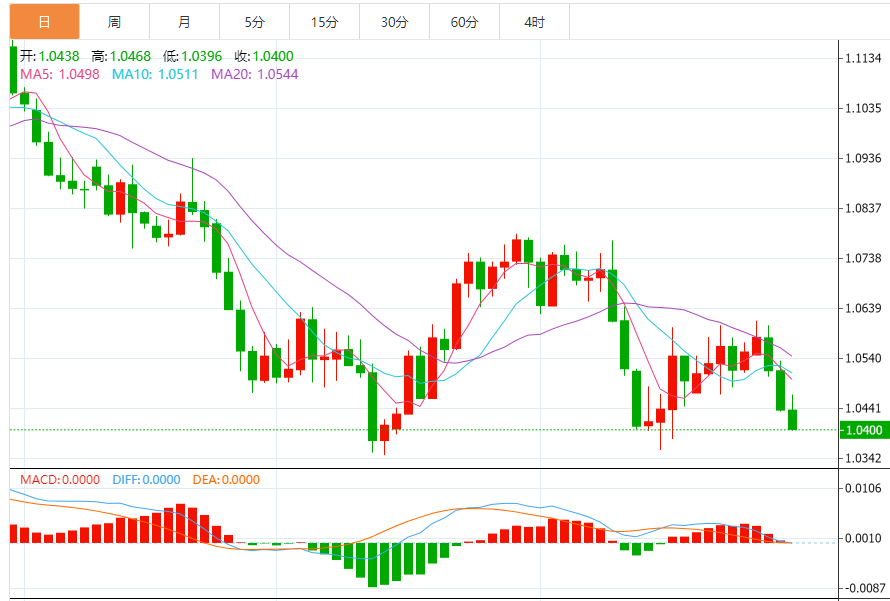Image resolution: width=890 pixels, height=601 pixels.
Task: Click the opening price 开:1.0438
Action: click(x=50, y=56)
